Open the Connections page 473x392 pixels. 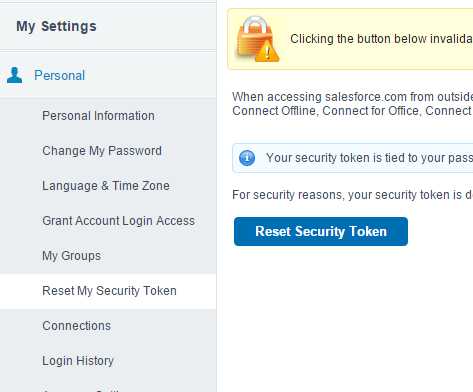tap(77, 326)
